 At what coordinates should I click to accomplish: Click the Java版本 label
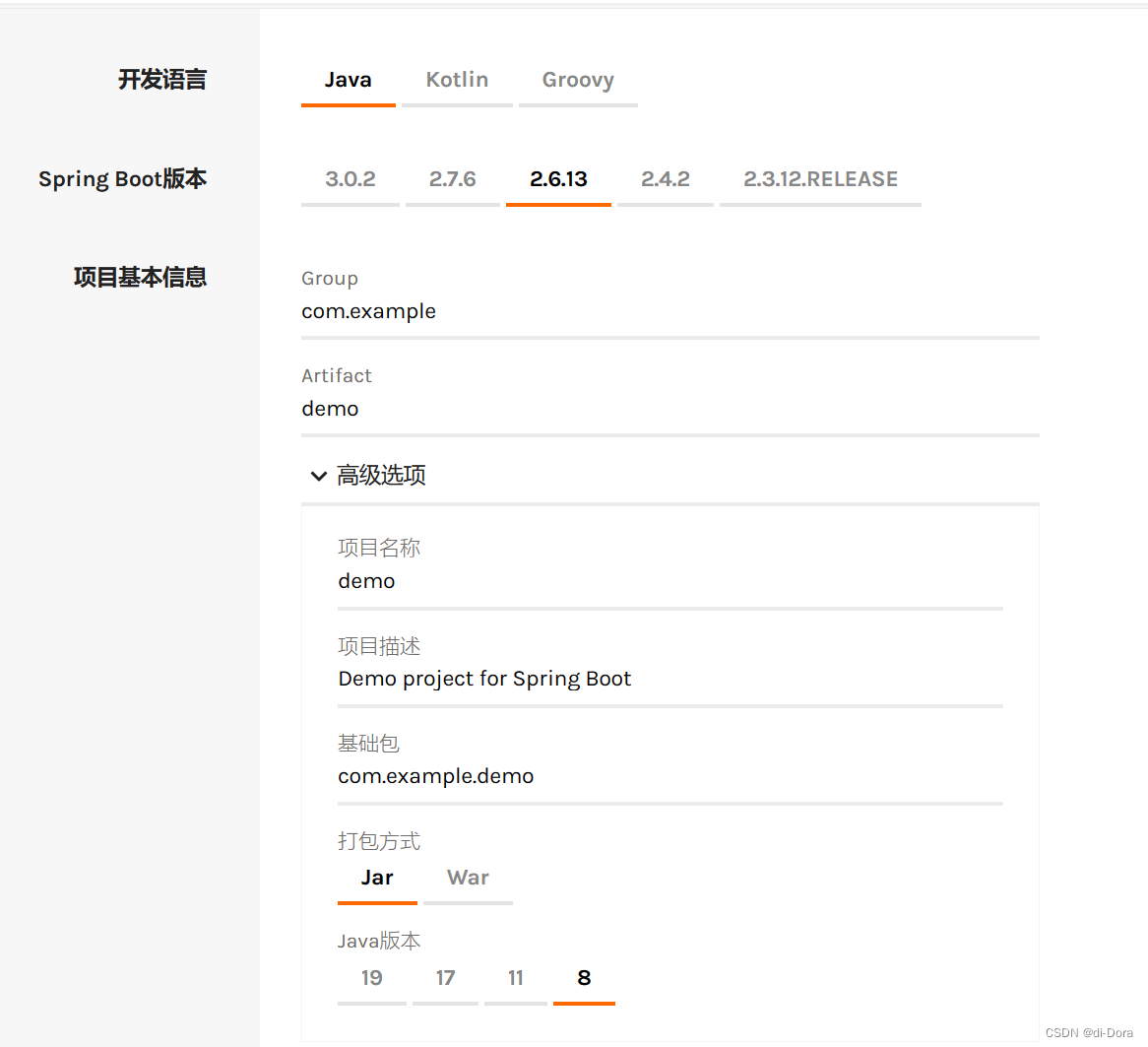click(x=379, y=941)
